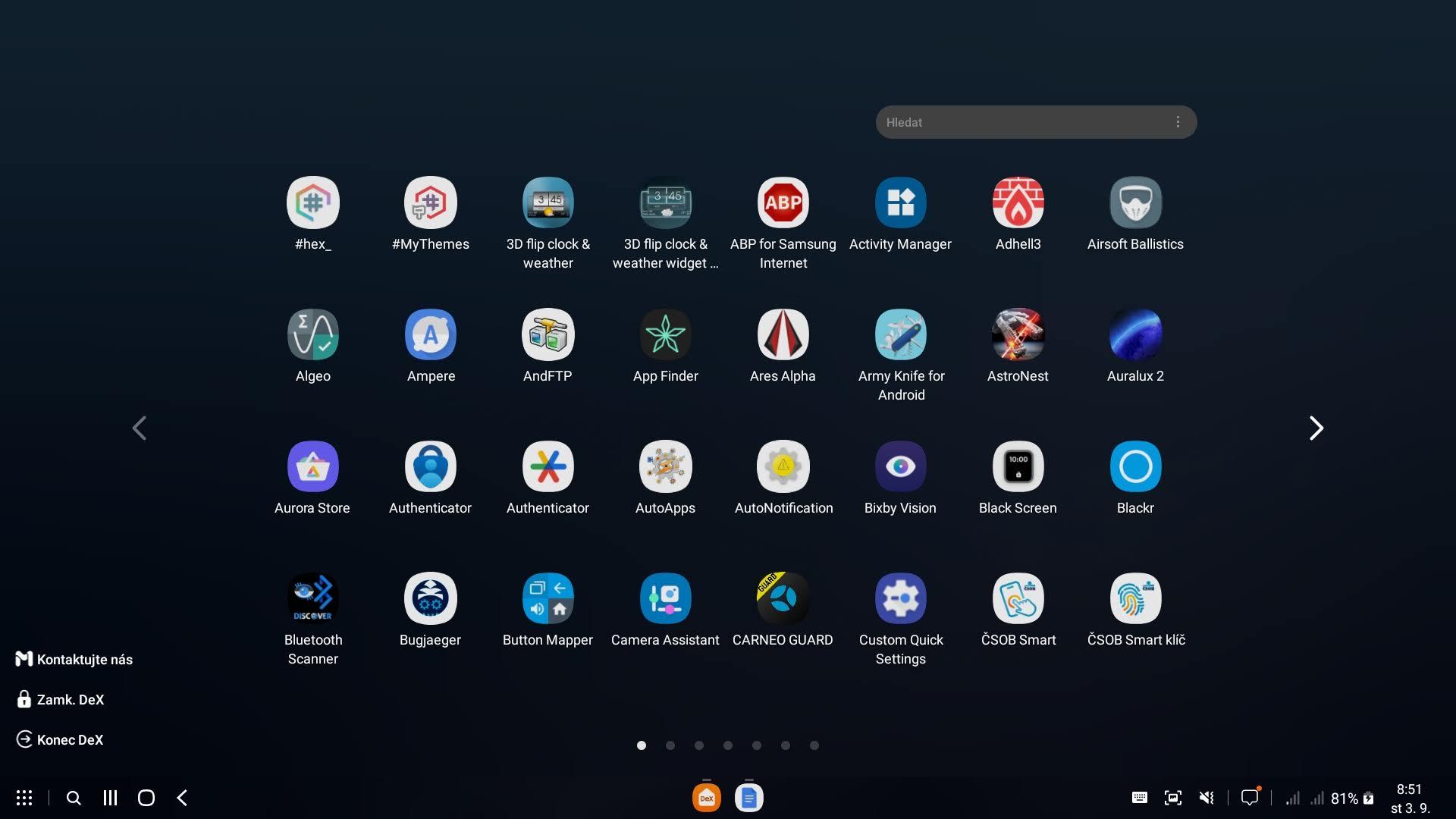The image size is (1456, 819).
Task: Launch the Algeo calculator app
Action: pyautogui.click(x=312, y=334)
